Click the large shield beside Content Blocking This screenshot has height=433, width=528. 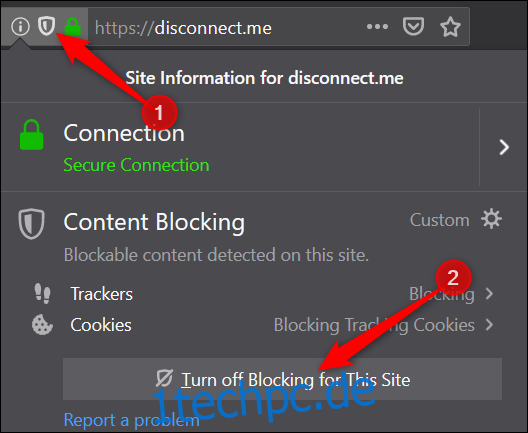[31, 224]
